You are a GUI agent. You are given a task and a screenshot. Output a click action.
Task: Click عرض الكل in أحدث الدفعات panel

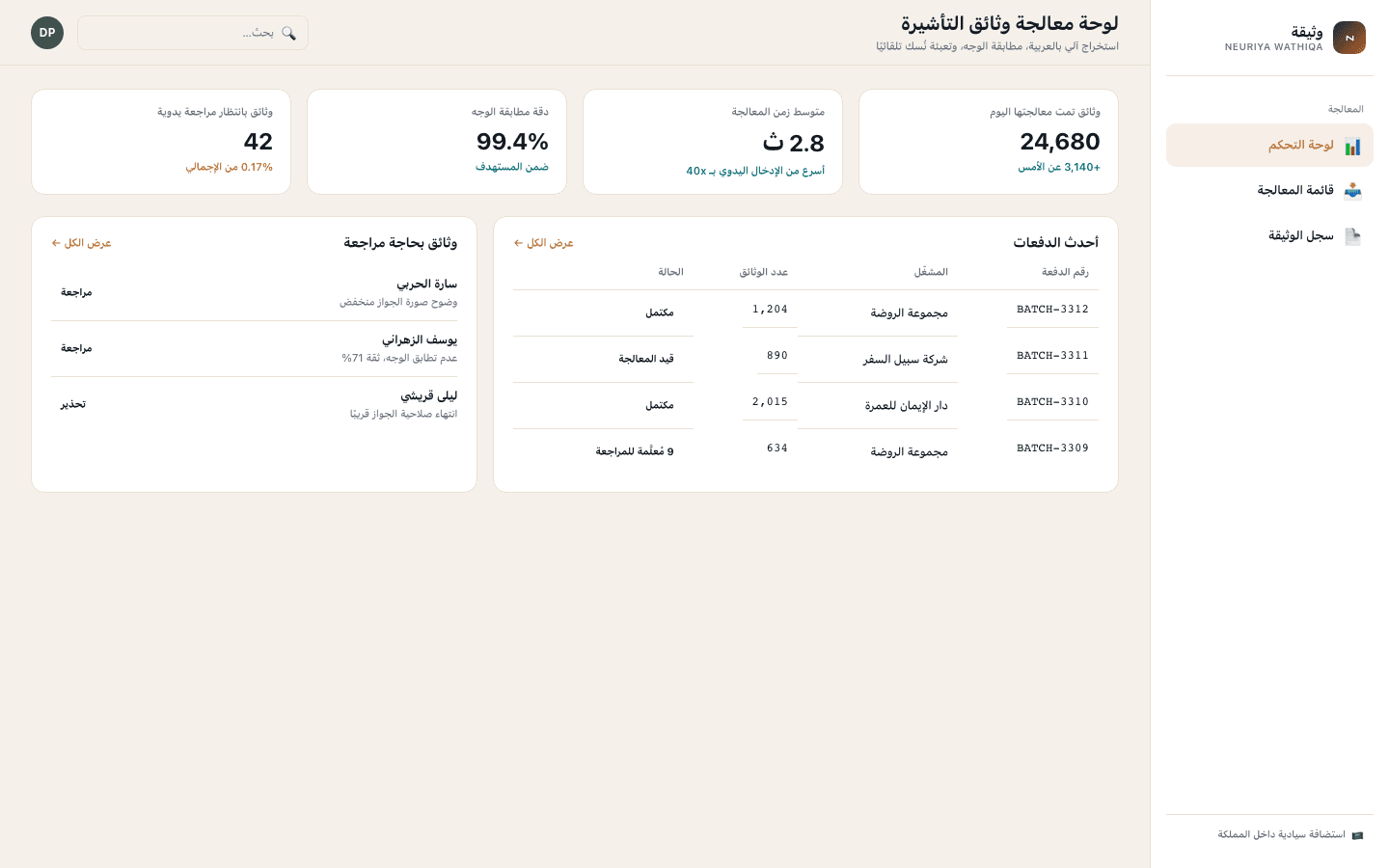pos(544,243)
